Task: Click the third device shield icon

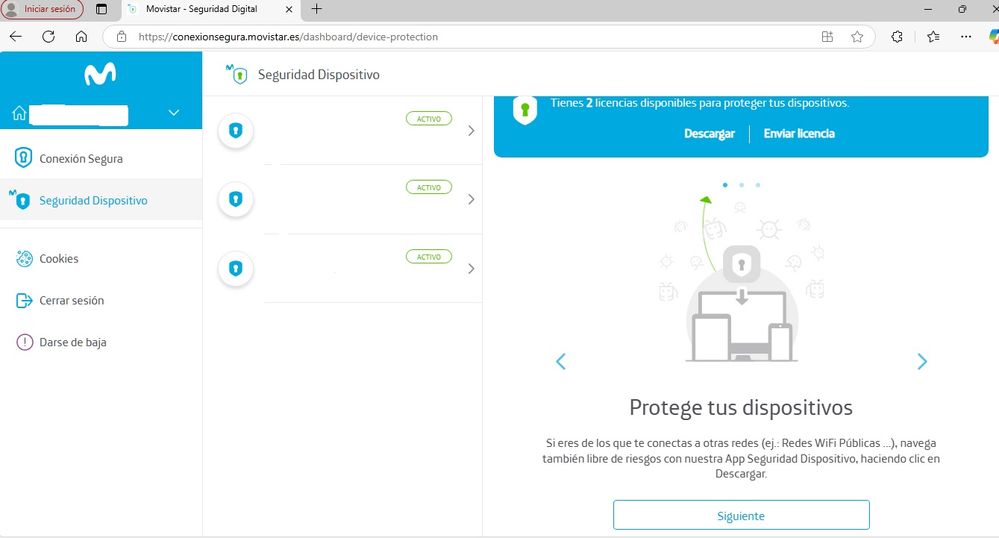Action: tap(235, 269)
